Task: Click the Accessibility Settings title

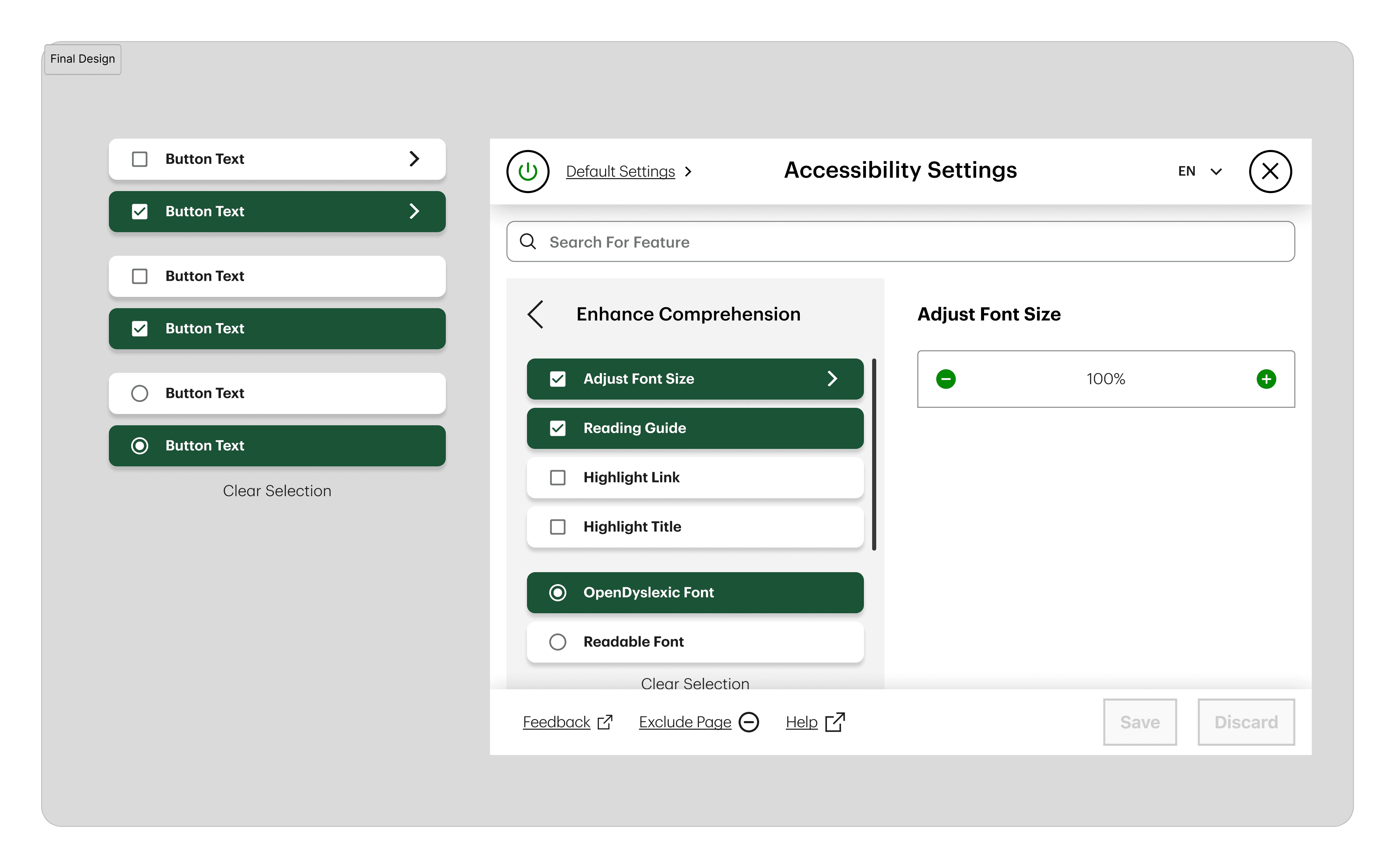Action: coord(900,170)
